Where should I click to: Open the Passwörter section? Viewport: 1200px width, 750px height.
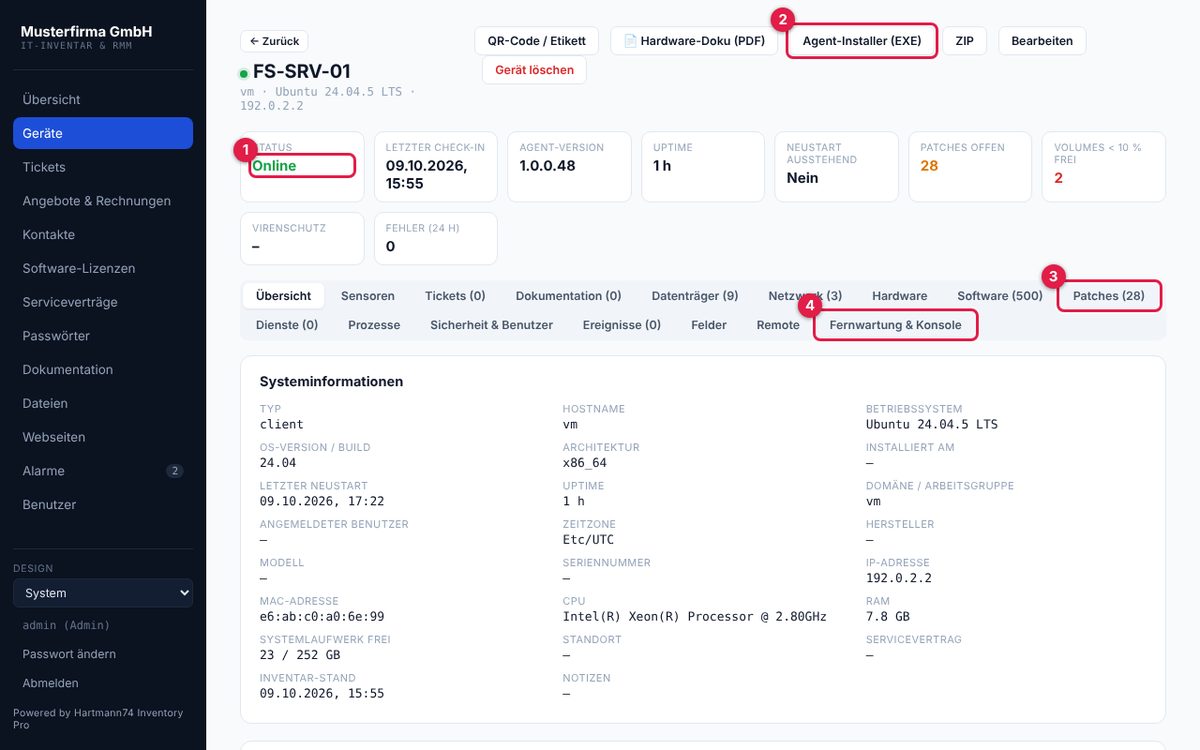click(103, 336)
